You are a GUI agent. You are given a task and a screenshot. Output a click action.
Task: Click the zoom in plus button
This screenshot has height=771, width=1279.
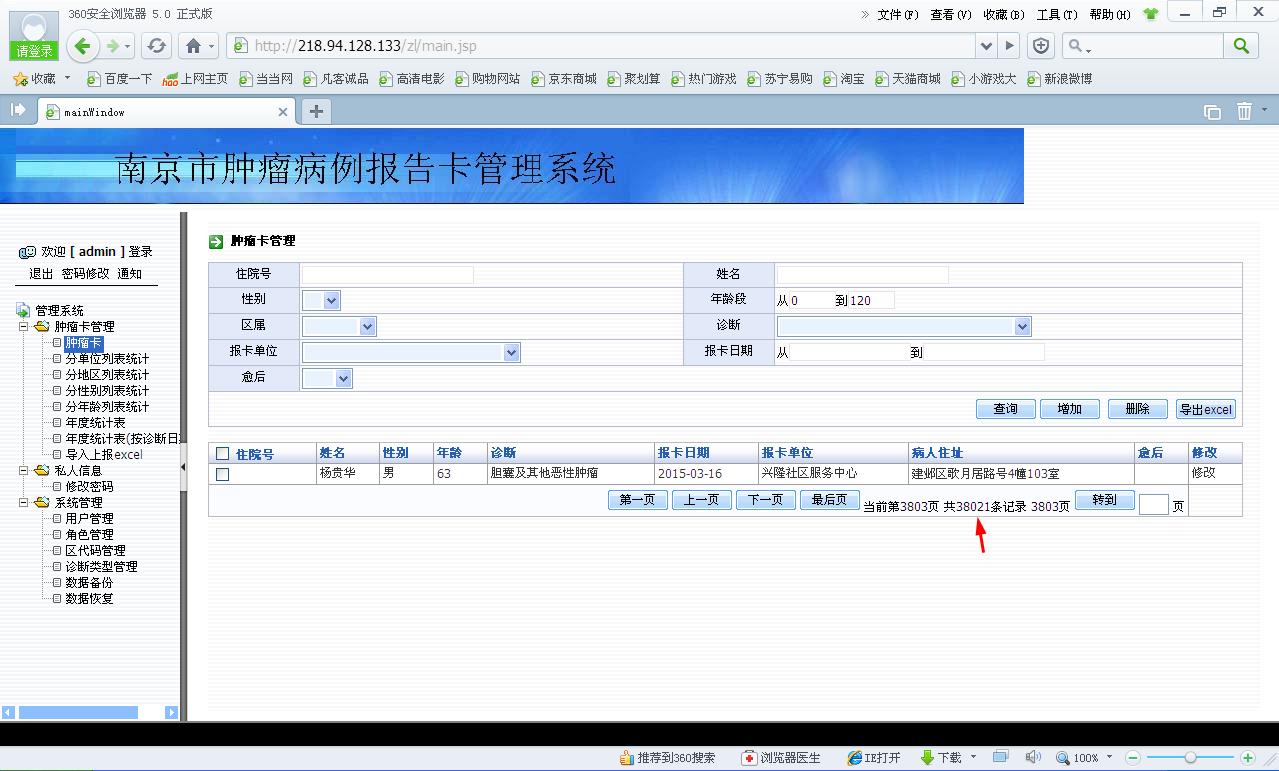(1247, 758)
